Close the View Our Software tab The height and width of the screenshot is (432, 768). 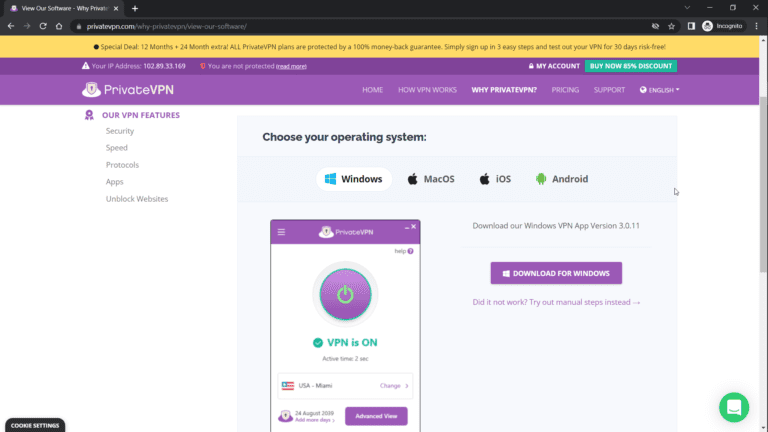116,8
